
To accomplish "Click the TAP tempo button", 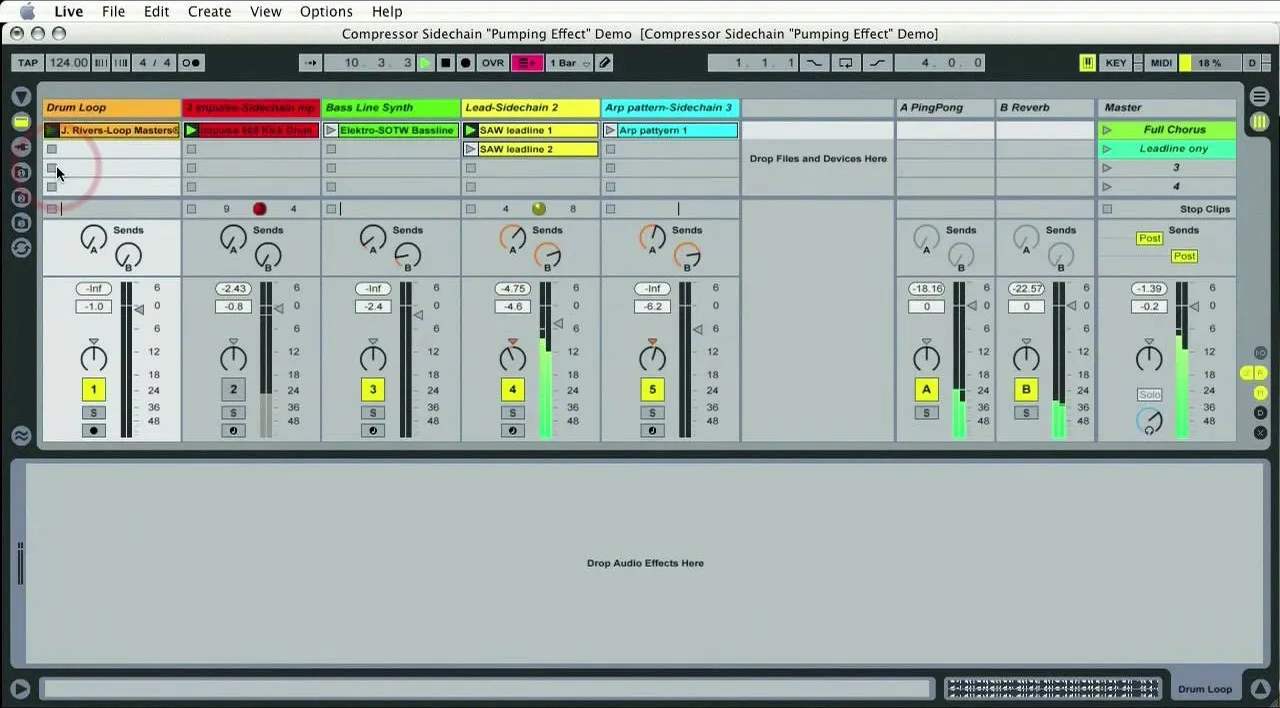I will (28, 63).
